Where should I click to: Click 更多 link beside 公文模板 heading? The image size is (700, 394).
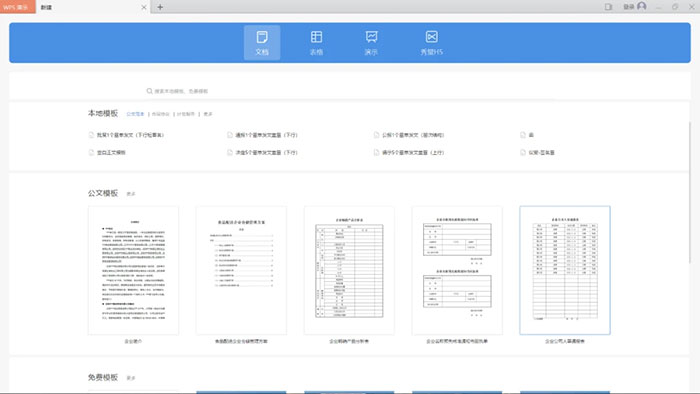pyautogui.click(x=131, y=194)
